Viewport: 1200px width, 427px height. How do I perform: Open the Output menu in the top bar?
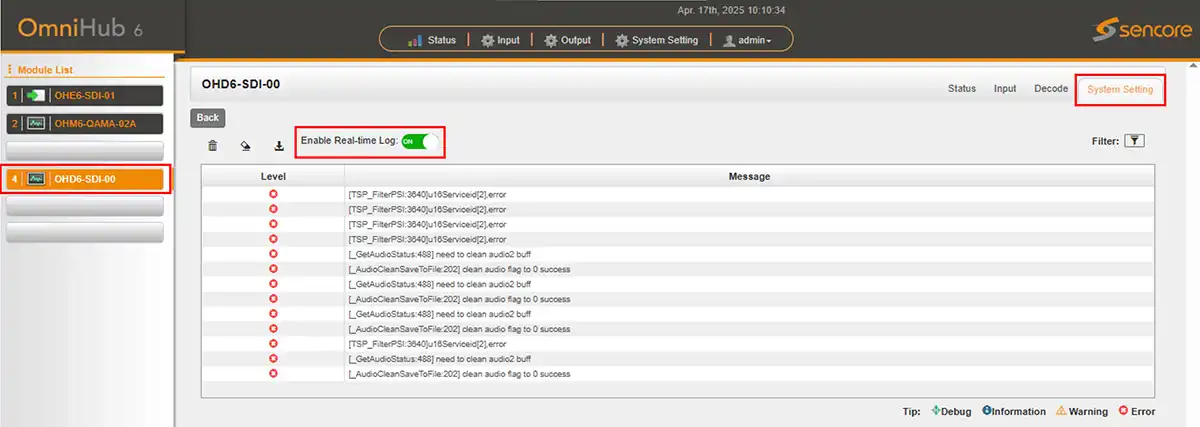point(567,40)
